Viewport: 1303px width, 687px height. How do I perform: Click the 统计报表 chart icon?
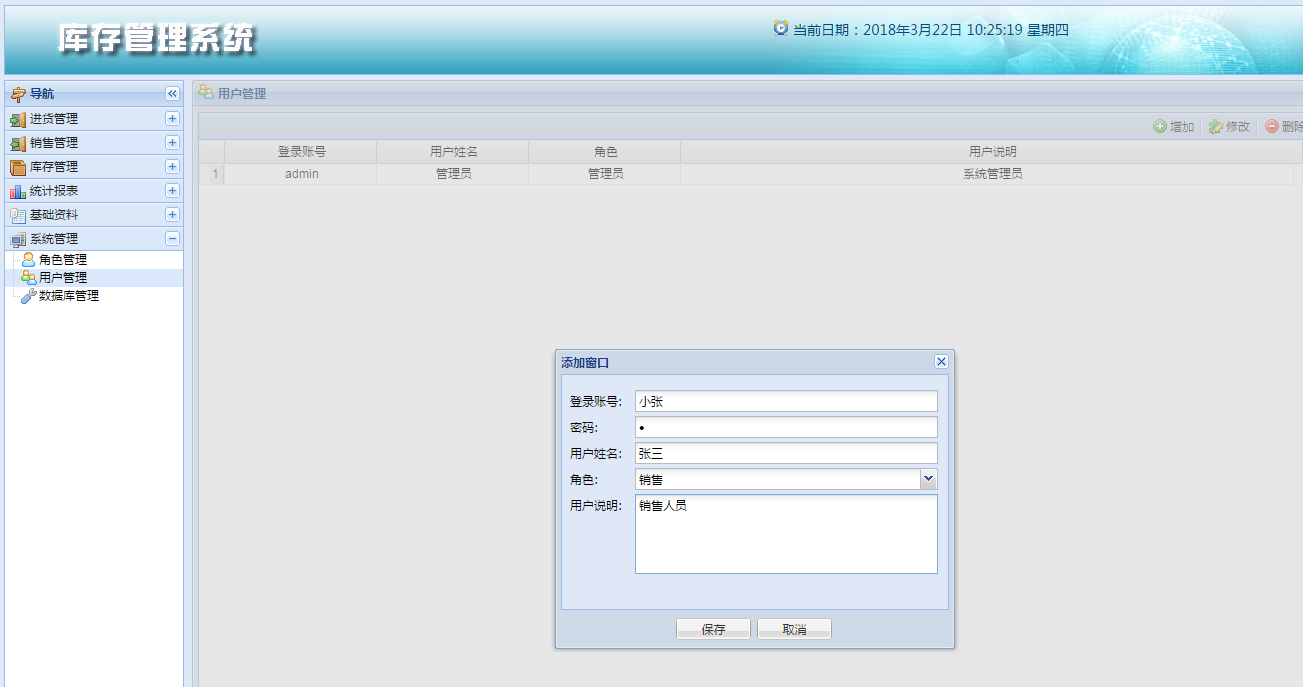(18, 191)
